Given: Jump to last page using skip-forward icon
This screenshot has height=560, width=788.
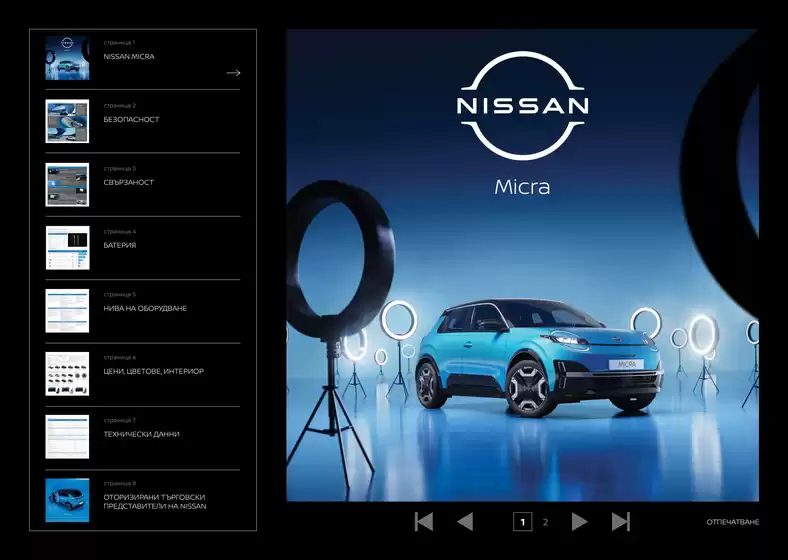Looking at the screenshot, I should point(621,521).
